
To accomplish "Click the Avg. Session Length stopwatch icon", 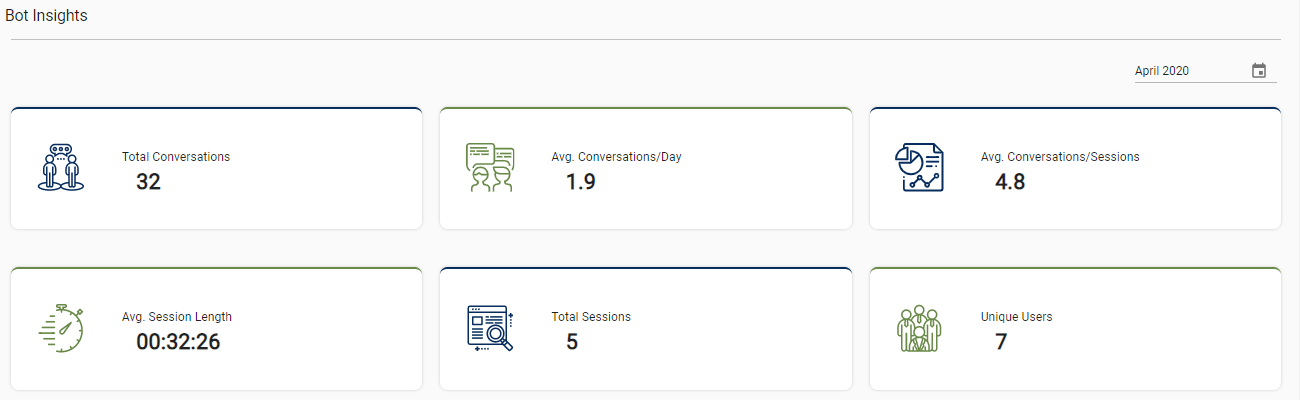I will click(60, 328).
